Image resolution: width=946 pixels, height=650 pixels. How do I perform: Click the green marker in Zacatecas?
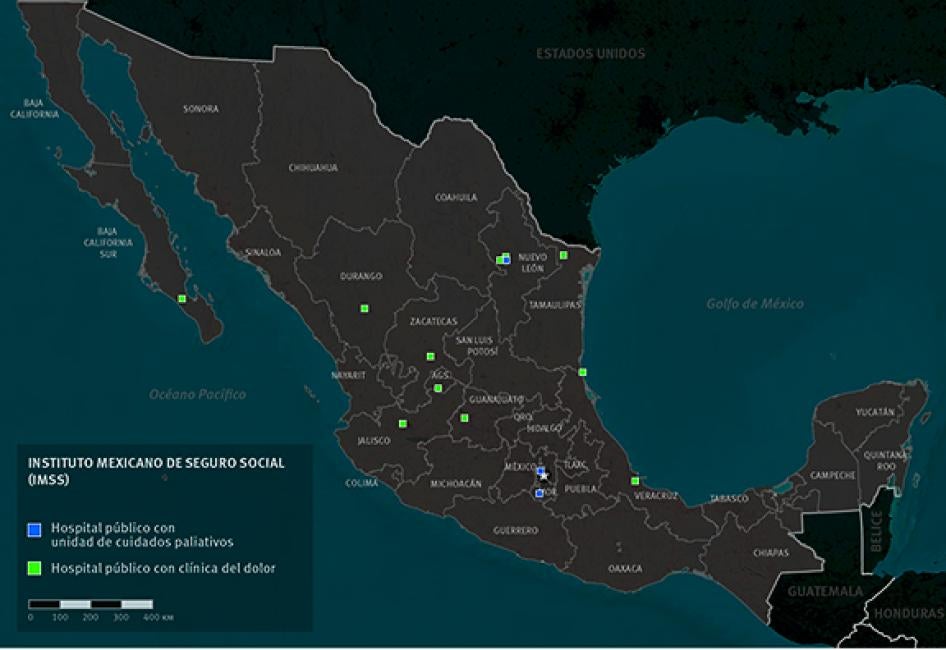[x=430, y=356]
